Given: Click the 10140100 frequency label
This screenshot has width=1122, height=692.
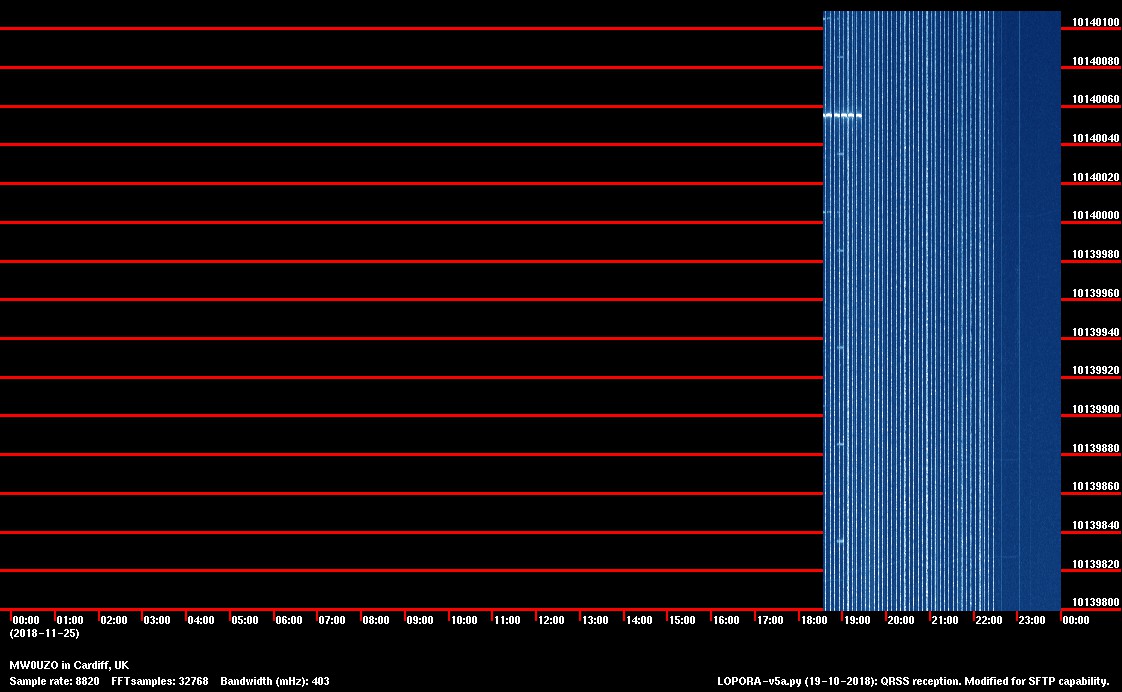Looking at the screenshot, I should [x=1096, y=22].
